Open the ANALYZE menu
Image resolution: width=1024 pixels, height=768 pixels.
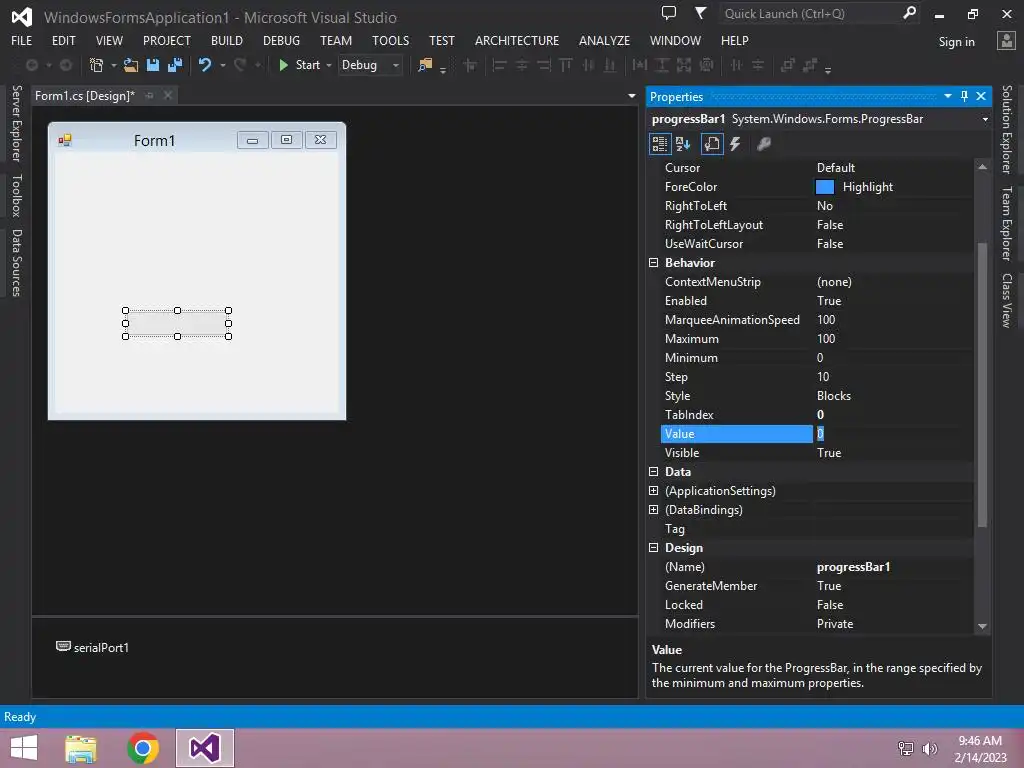(604, 40)
